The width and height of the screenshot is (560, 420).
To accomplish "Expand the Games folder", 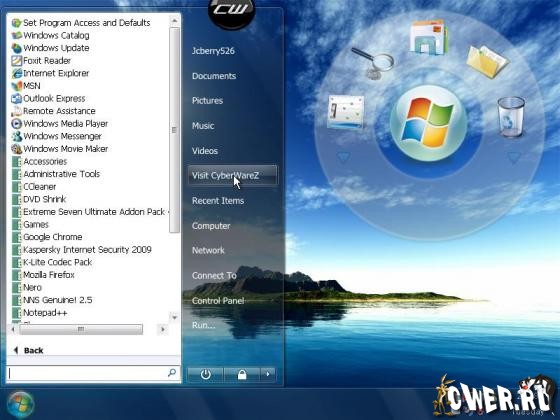I will [x=30, y=225].
